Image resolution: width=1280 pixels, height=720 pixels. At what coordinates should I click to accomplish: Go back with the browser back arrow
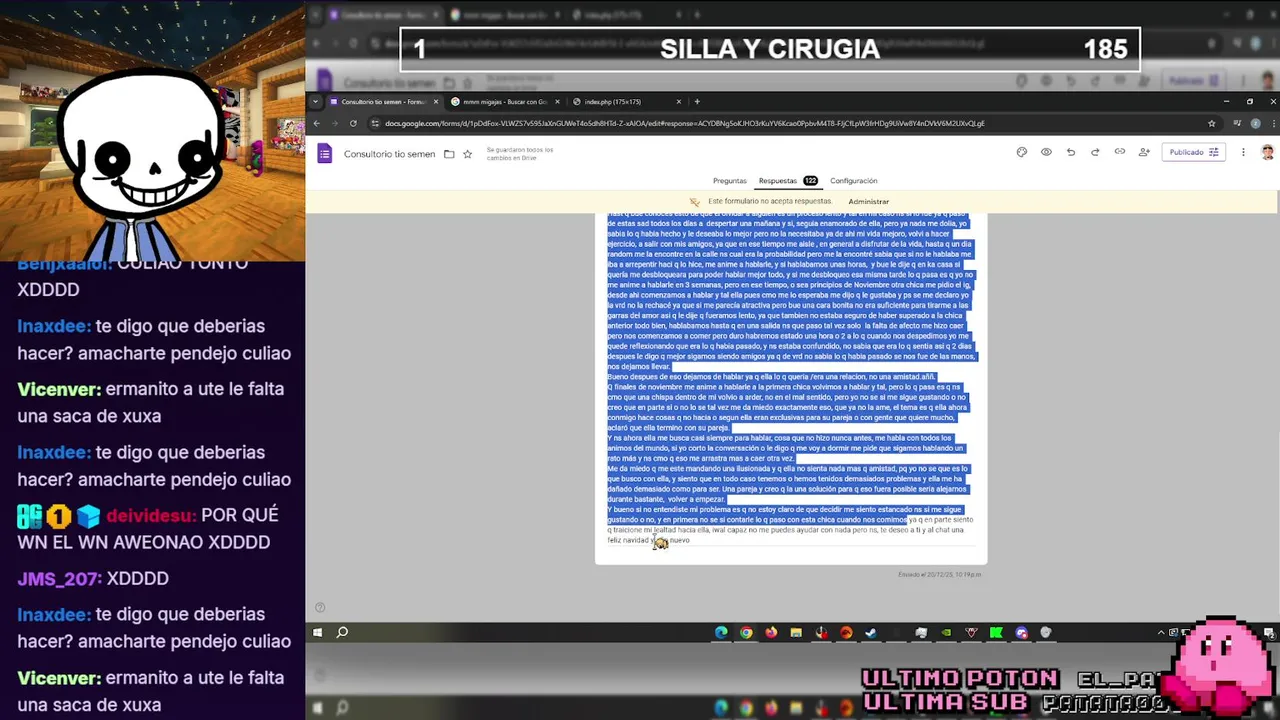point(317,123)
